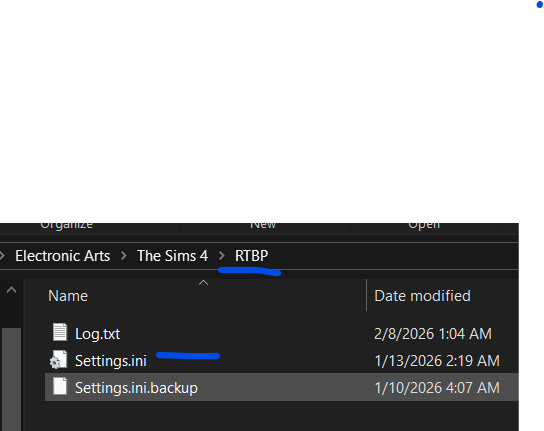Expand the chevron after Electronic Arts
The width and height of the screenshot is (544, 431).
point(124,256)
